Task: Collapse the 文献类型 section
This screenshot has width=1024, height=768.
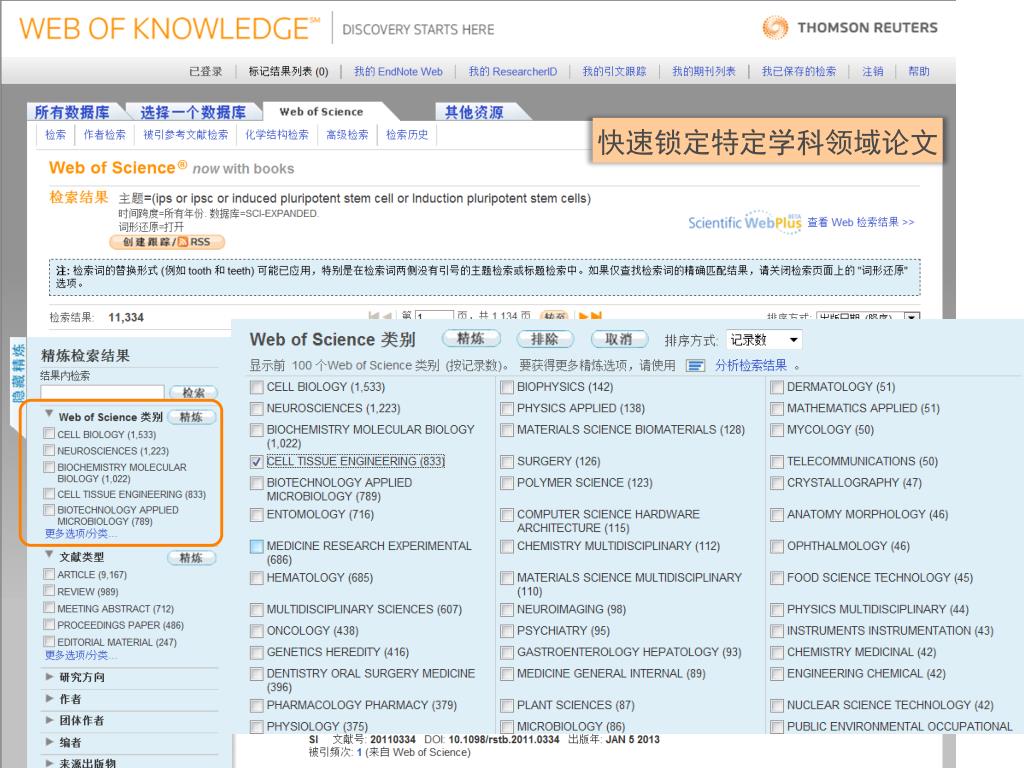Action: tap(49, 554)
